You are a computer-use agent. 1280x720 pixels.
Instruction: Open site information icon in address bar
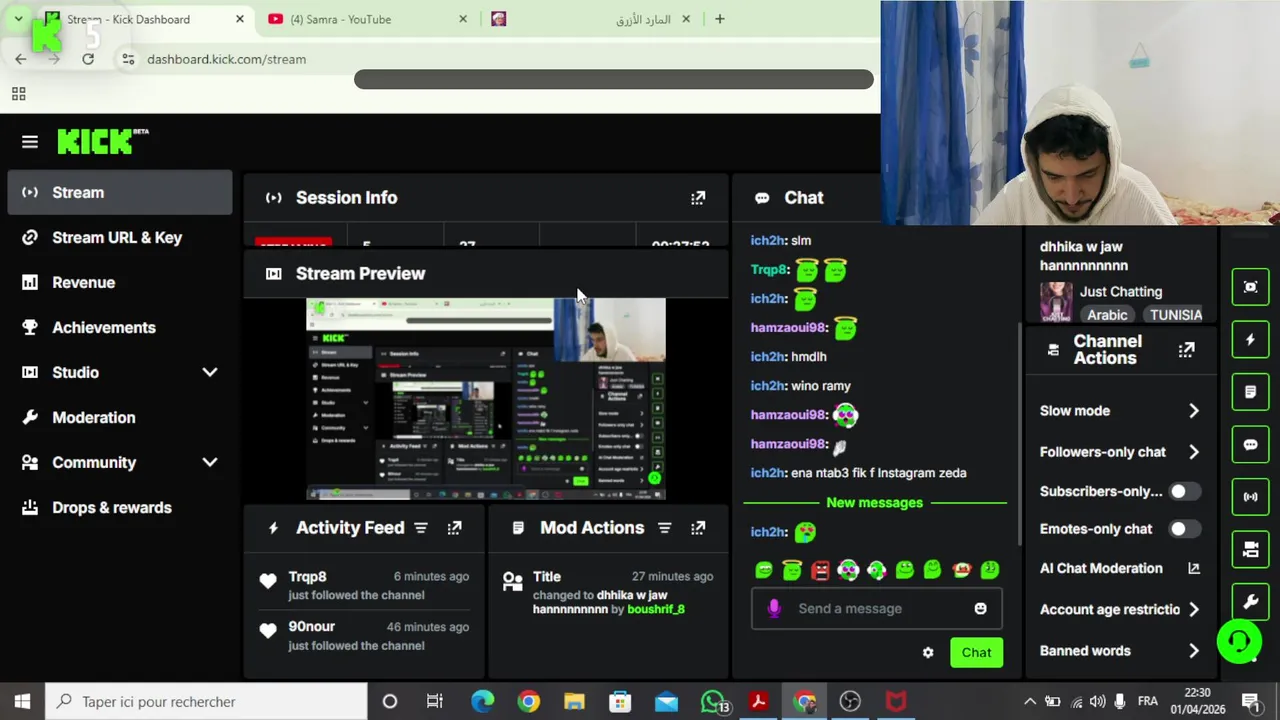[128, 59]
